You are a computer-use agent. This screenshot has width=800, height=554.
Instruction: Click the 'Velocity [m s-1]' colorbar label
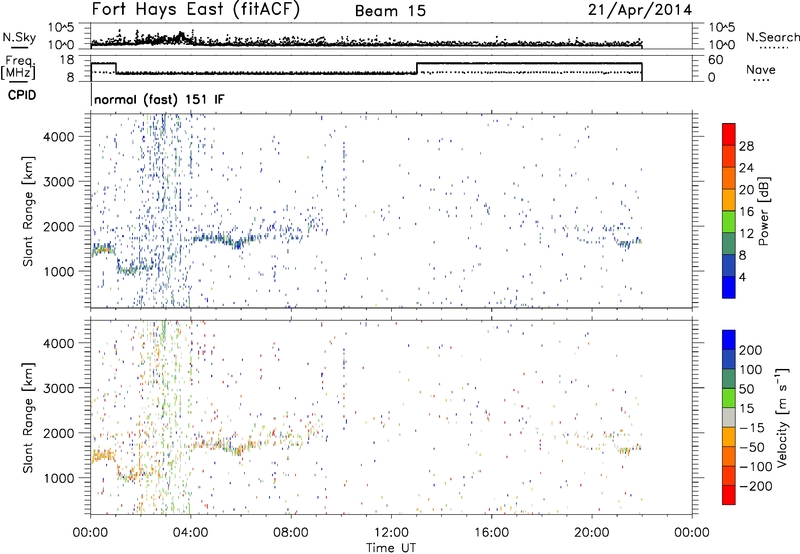coord(782,417)
